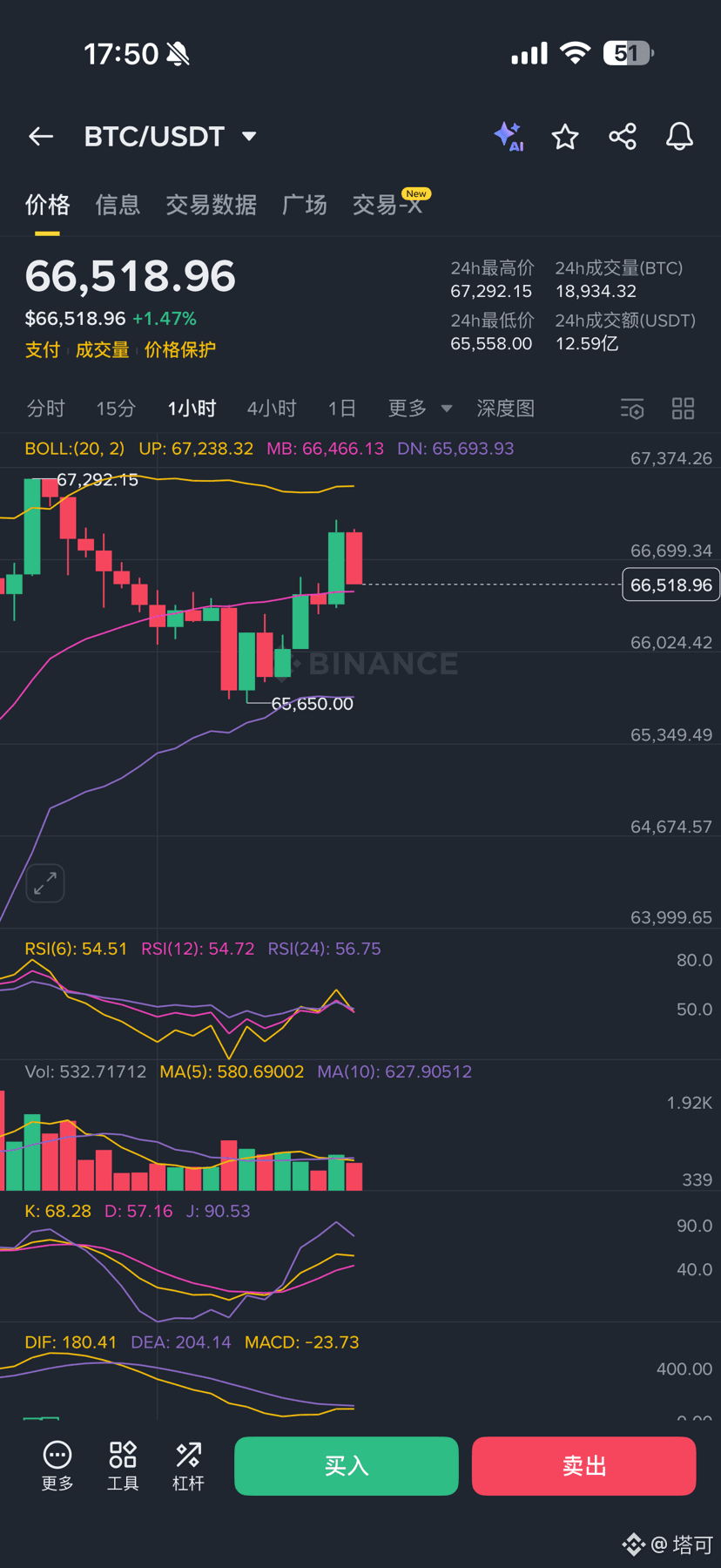Tap the UP: 67,238.32 Bollinger label
This screenshot has height=1568, width=721.
pyautogui.click(x=196, y=449)
